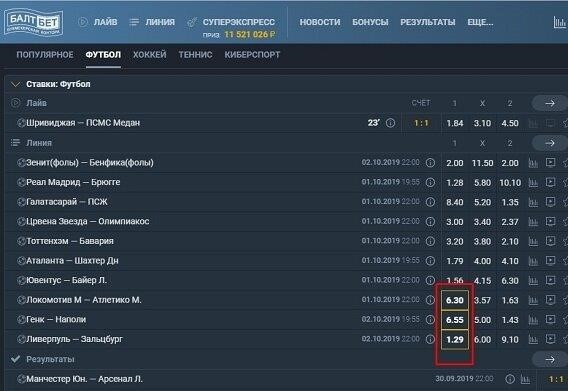Go to Новости page
This screenshot has height=391, width=568.
click(x=320, y=22)
